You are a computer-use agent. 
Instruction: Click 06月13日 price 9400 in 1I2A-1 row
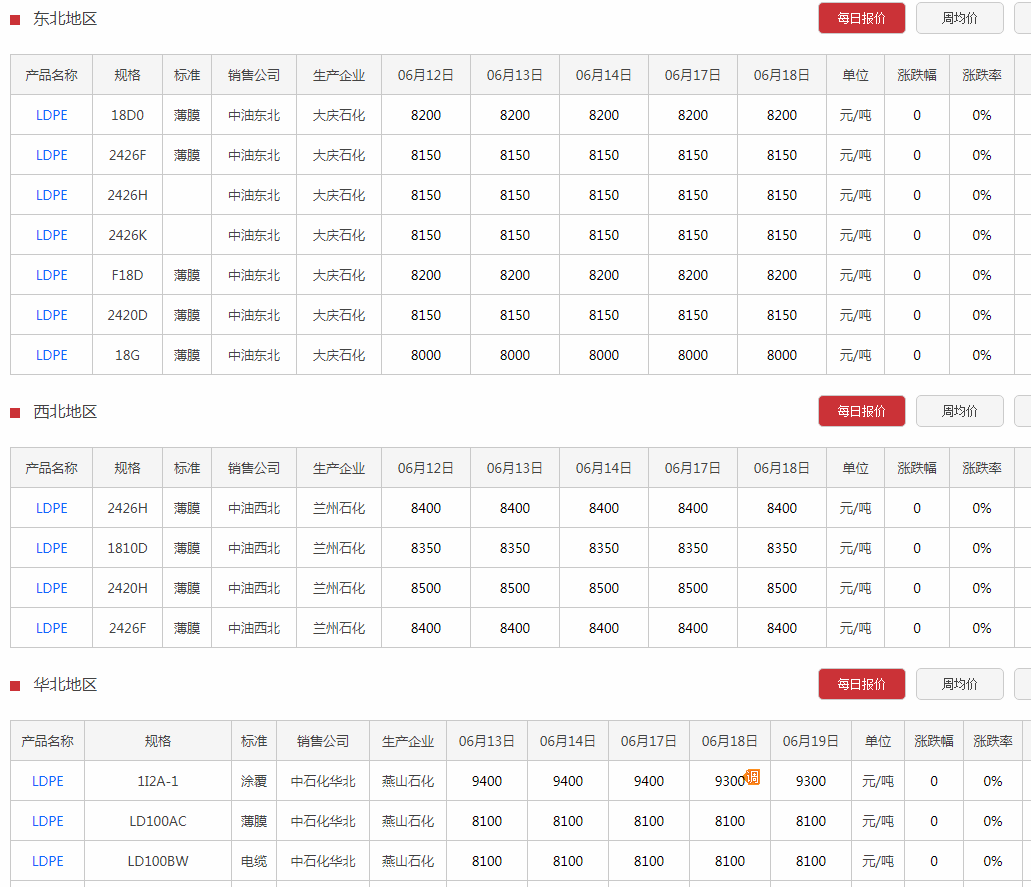487,781
